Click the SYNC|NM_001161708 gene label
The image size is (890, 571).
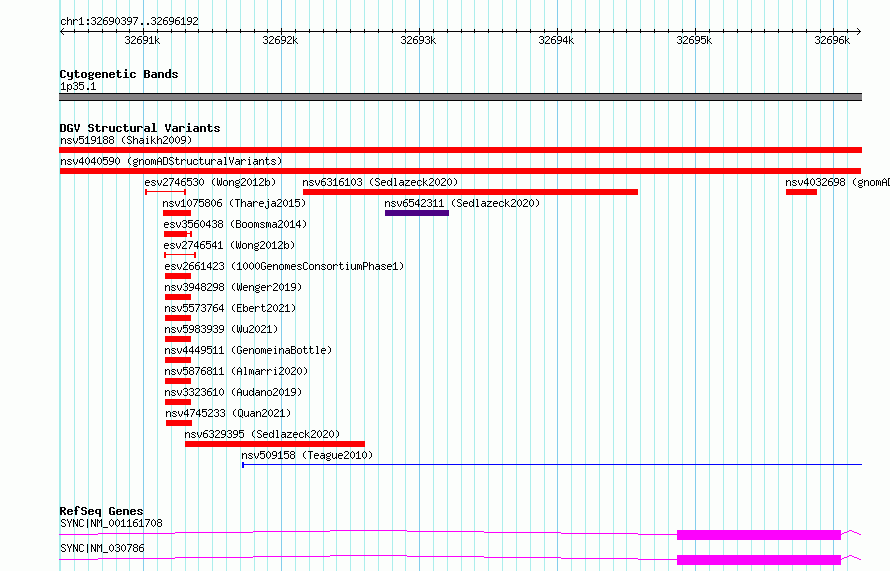pyautogui.click(x=111, y=523)
